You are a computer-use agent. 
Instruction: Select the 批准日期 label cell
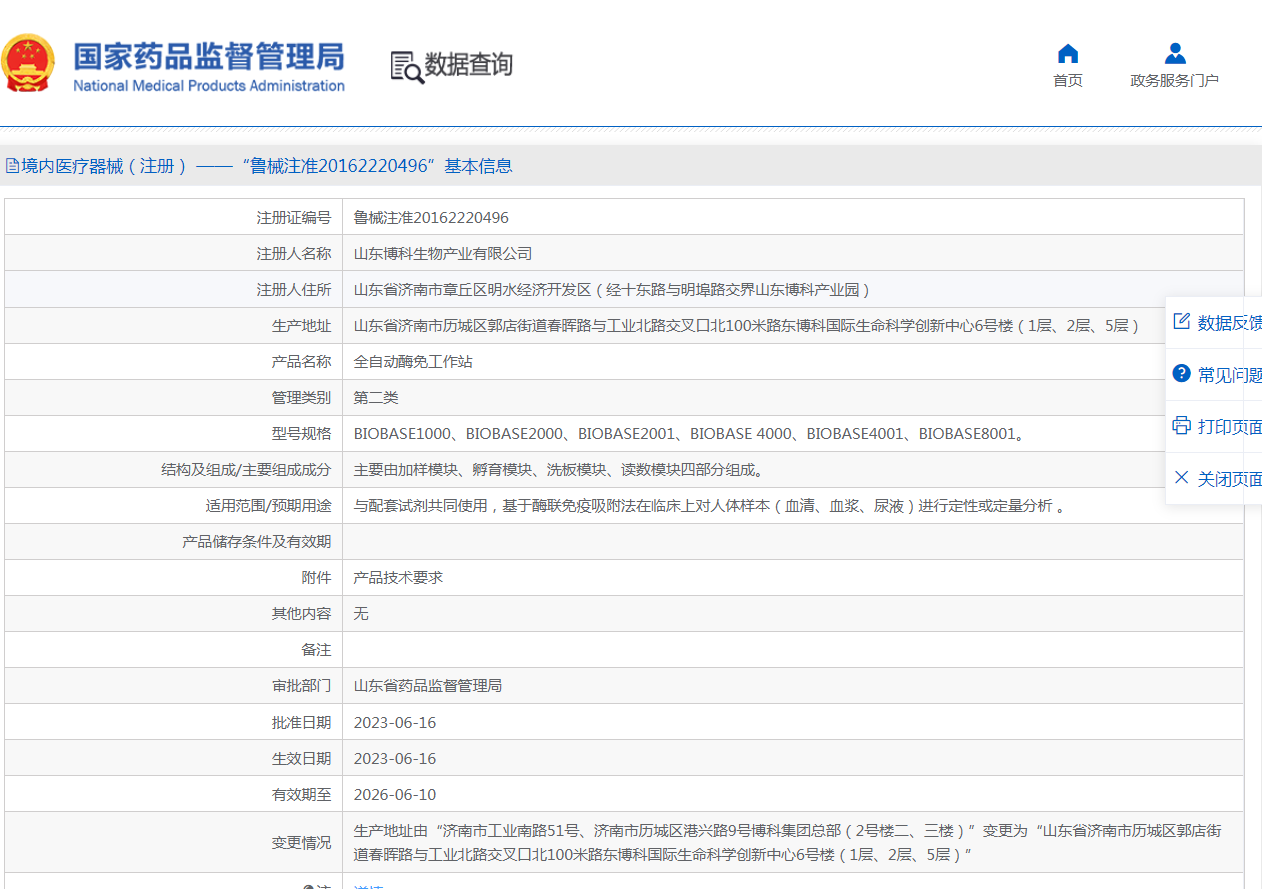coord(173,722)
